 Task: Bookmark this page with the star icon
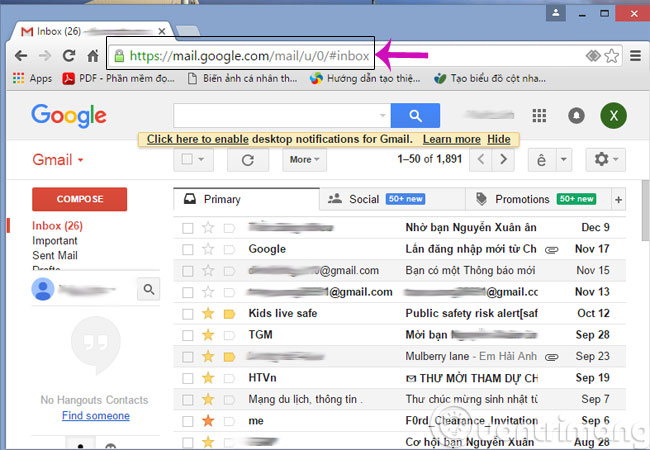coord(611,56)
